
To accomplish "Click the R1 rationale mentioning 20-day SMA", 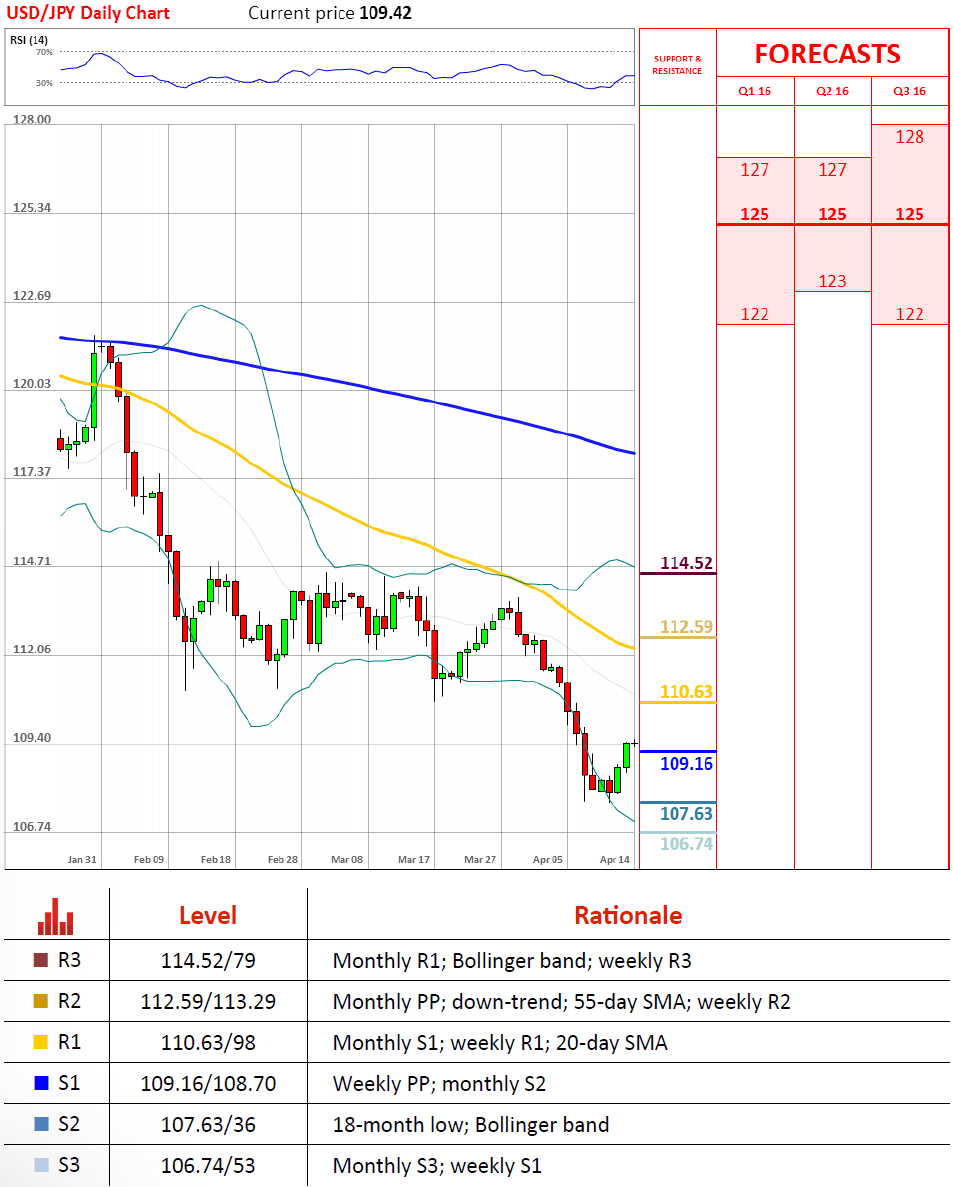I will pos(500,1042).
